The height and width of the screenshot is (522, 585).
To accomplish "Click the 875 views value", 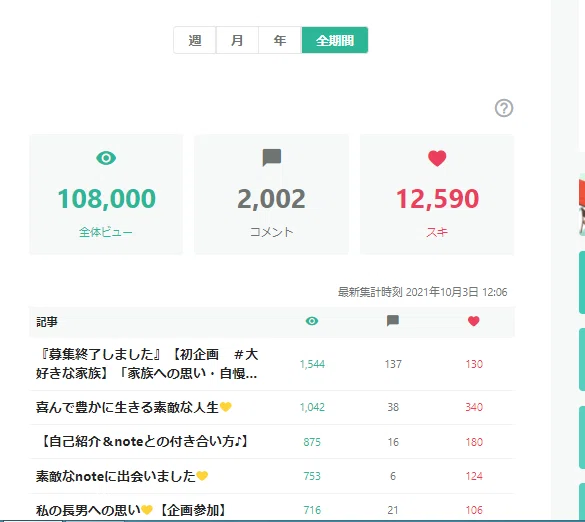I will (312, 442).
